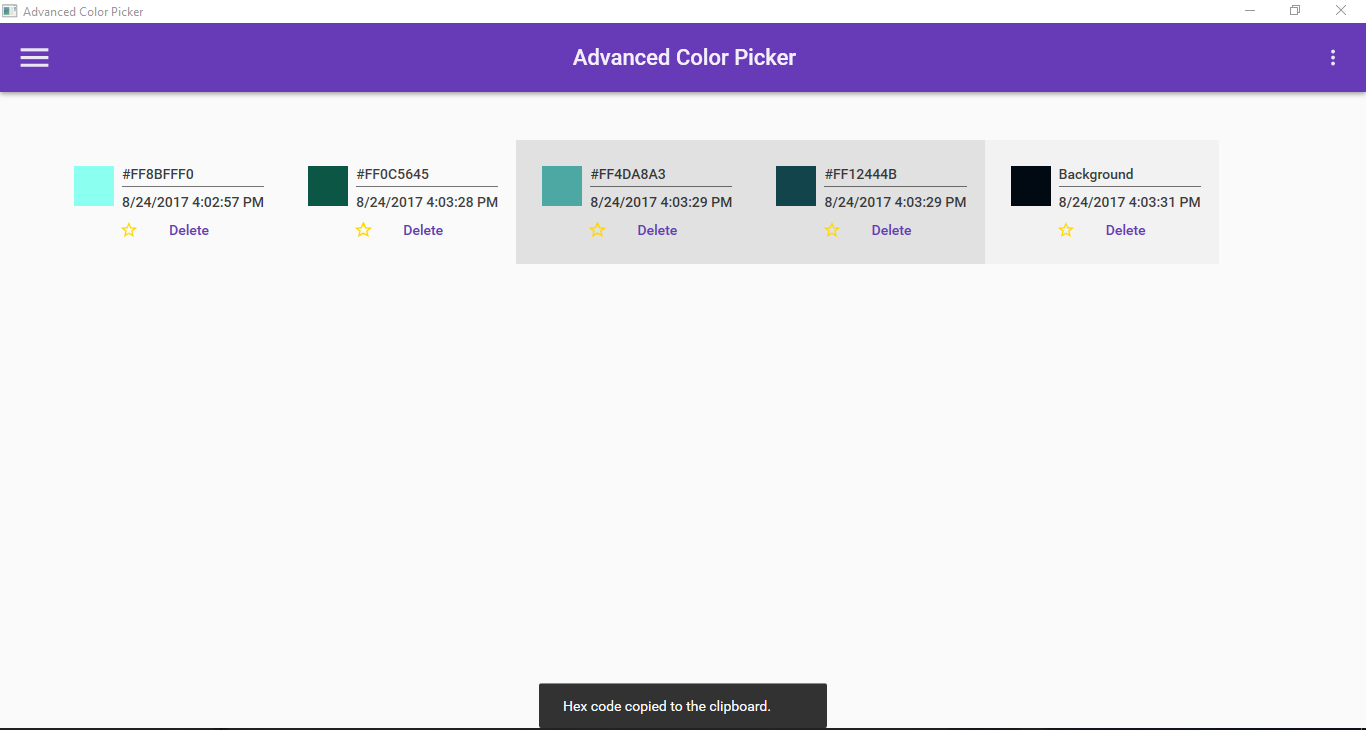This screenshot has width=1366, height=730.
Task: Star the #FF8BFFF0 color entry
Action: point(129,230)
